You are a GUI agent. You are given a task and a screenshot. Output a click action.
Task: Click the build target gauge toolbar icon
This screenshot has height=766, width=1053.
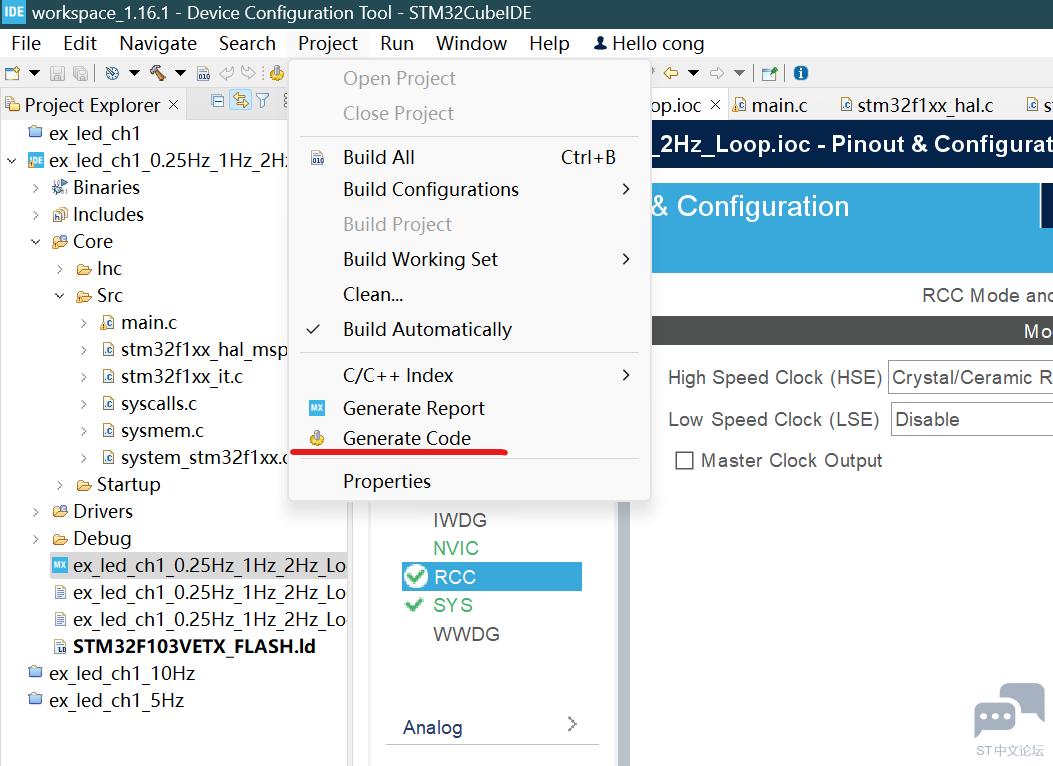pyautogui.click(x=112, y=73)
